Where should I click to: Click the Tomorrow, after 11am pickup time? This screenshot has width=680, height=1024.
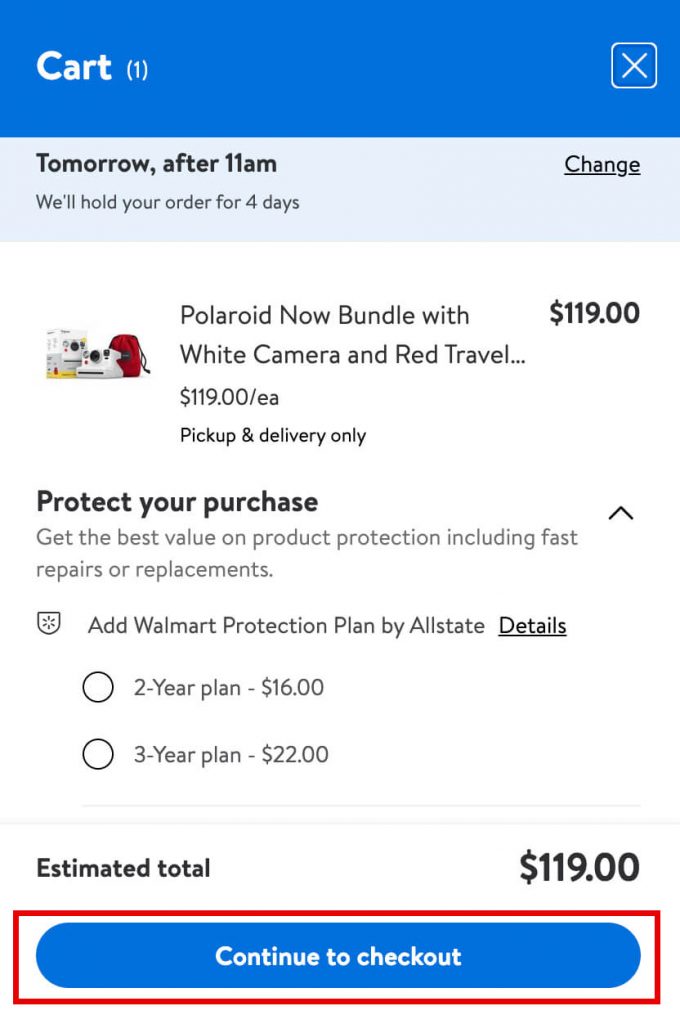[156, 163]
